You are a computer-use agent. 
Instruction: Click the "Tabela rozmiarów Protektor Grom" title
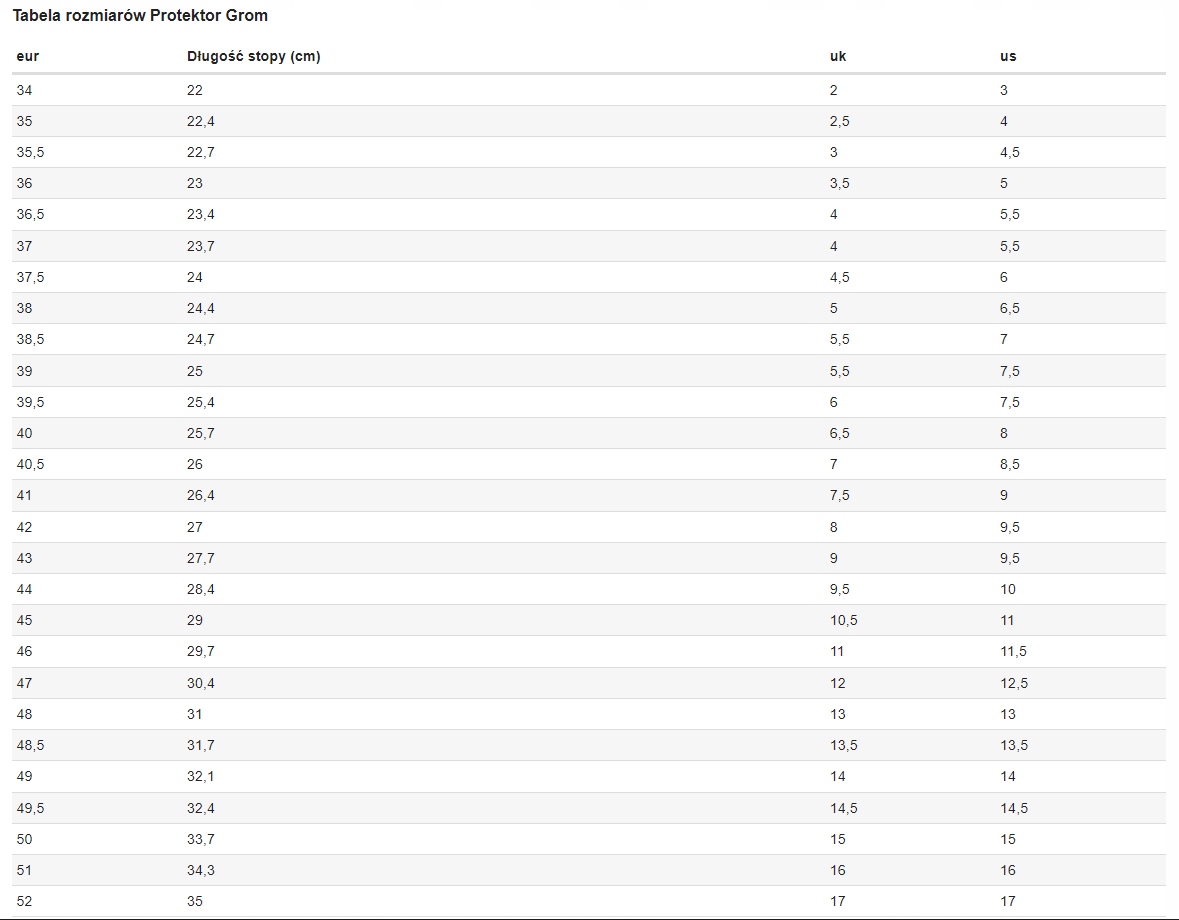[140, 16]
